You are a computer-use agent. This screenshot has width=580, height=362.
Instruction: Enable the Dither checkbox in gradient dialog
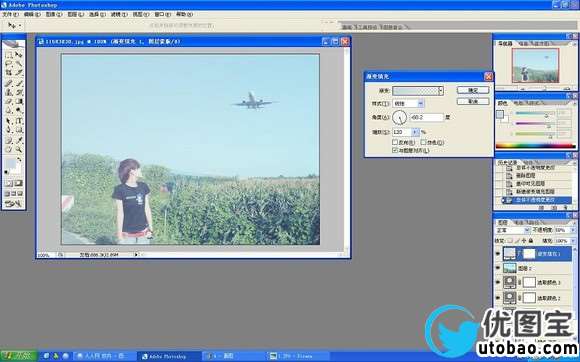424,142
